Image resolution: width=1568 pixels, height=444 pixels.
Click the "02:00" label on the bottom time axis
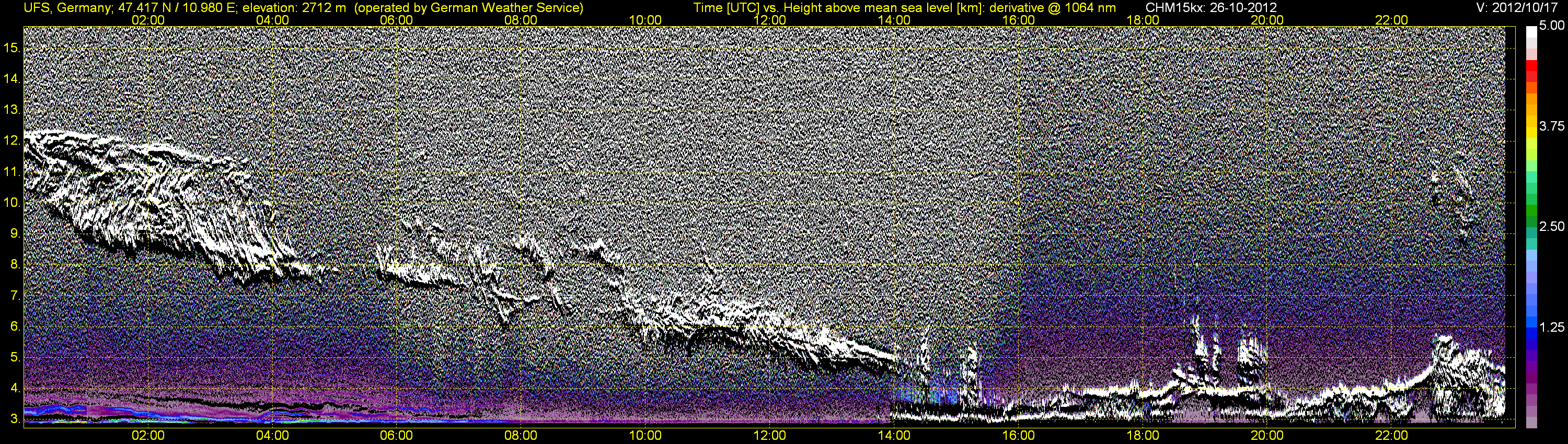pos(148,436)
